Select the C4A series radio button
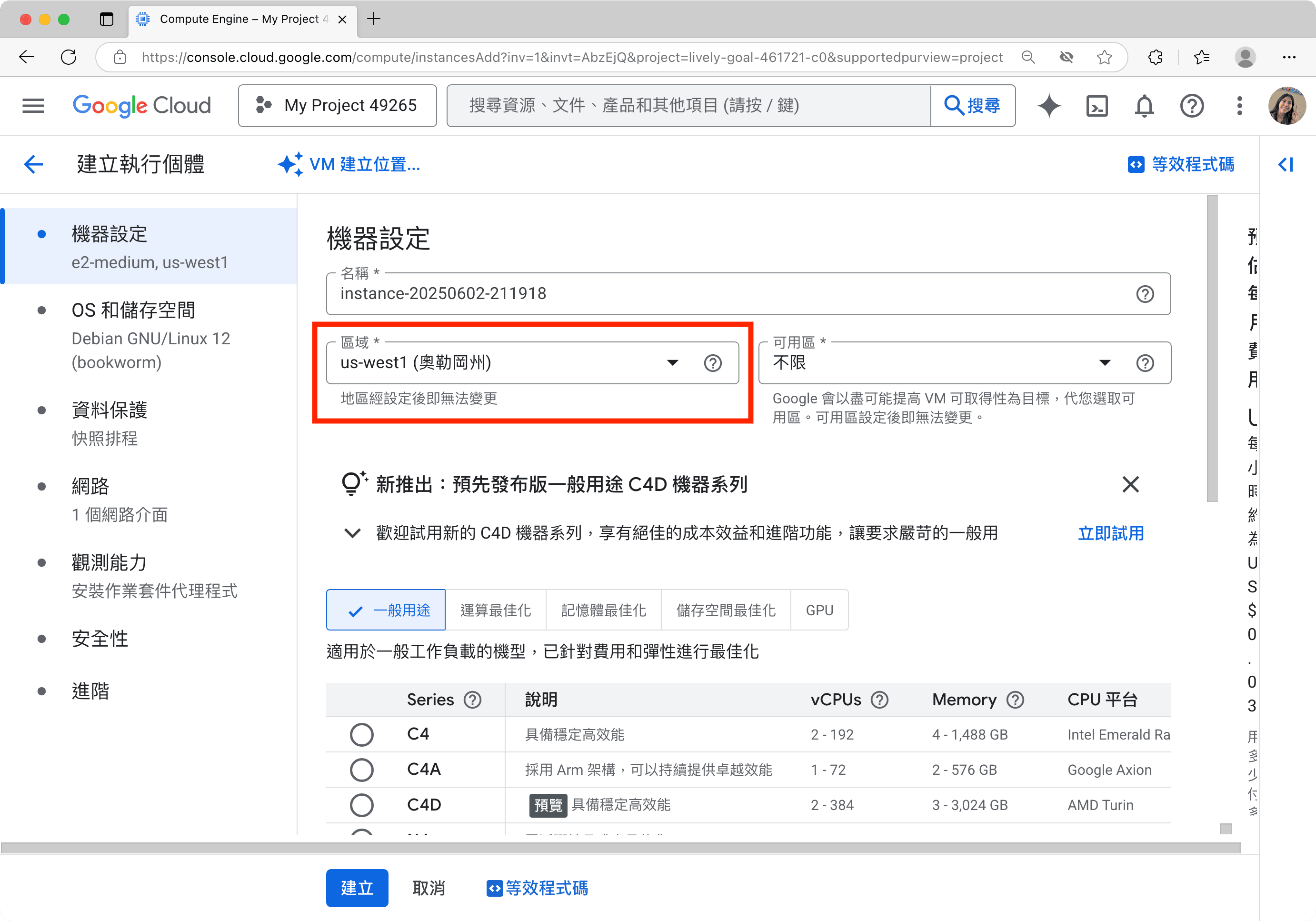 [x=361, y=770]
